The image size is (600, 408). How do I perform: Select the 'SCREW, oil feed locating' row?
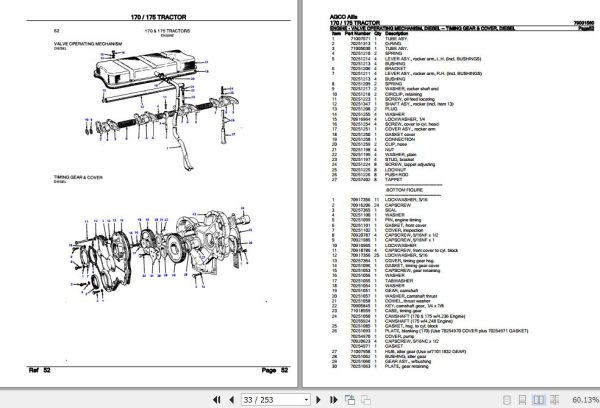pos(383,99)
